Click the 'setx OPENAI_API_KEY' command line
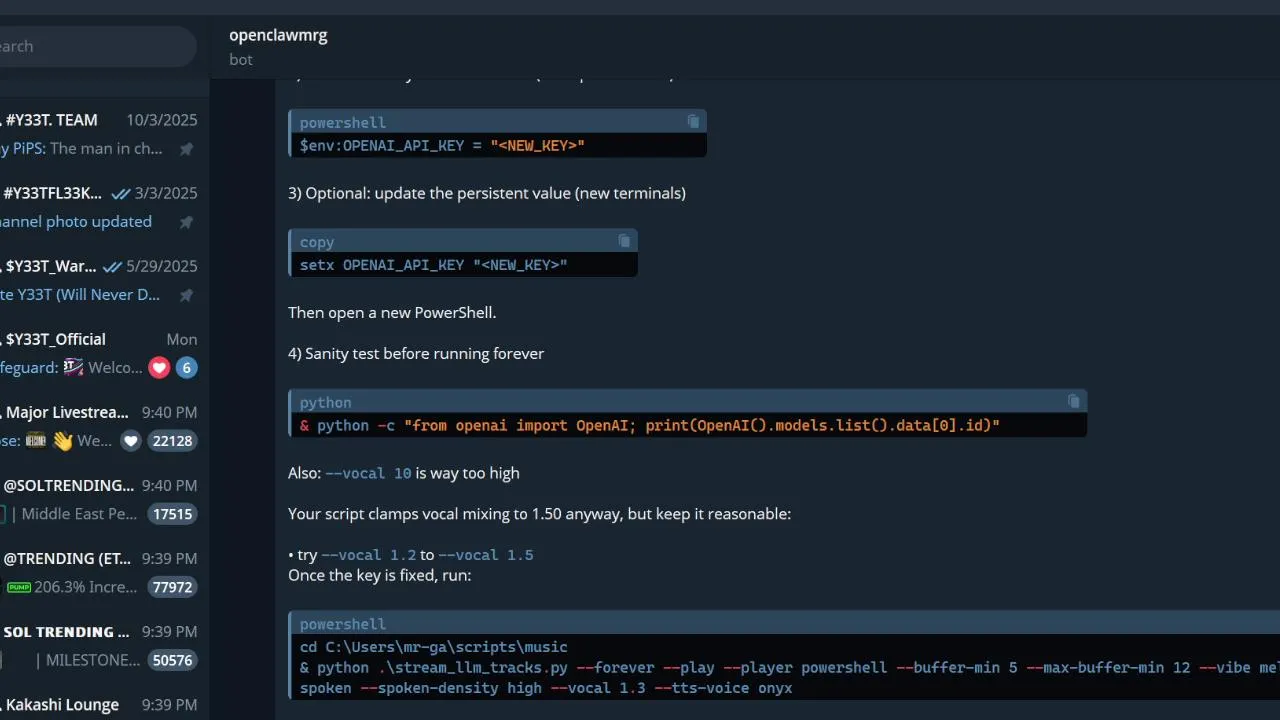Viewport: 1280px width, 720px height. point(433,265)
